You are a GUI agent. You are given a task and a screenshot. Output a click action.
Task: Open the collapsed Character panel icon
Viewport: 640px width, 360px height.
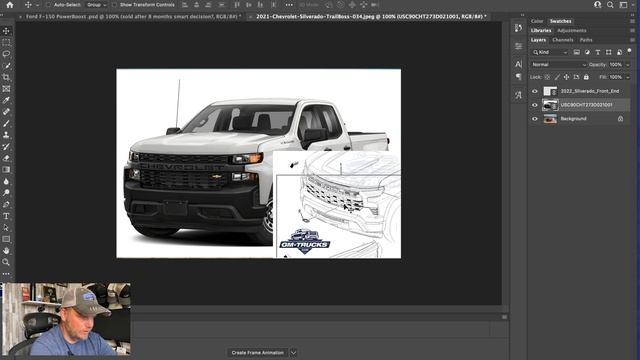pos(518,64)
